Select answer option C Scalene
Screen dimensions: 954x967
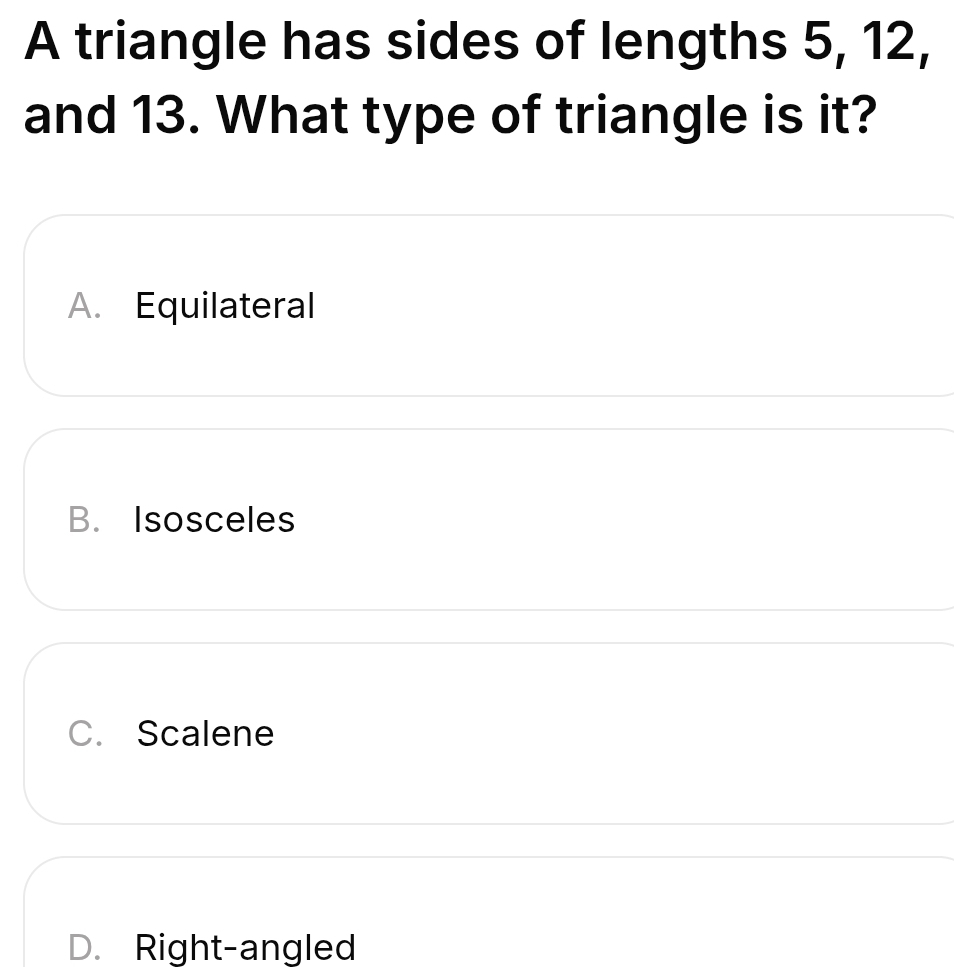[x=489, y=733]
